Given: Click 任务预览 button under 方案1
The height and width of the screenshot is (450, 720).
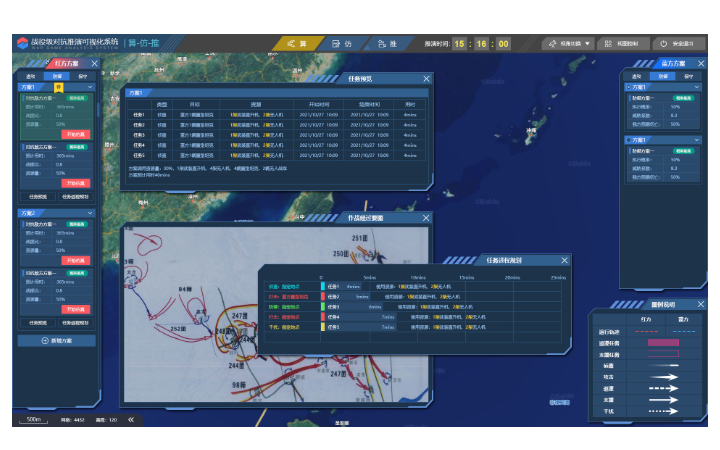Looking at the screenshot, I should coord(38,197).
